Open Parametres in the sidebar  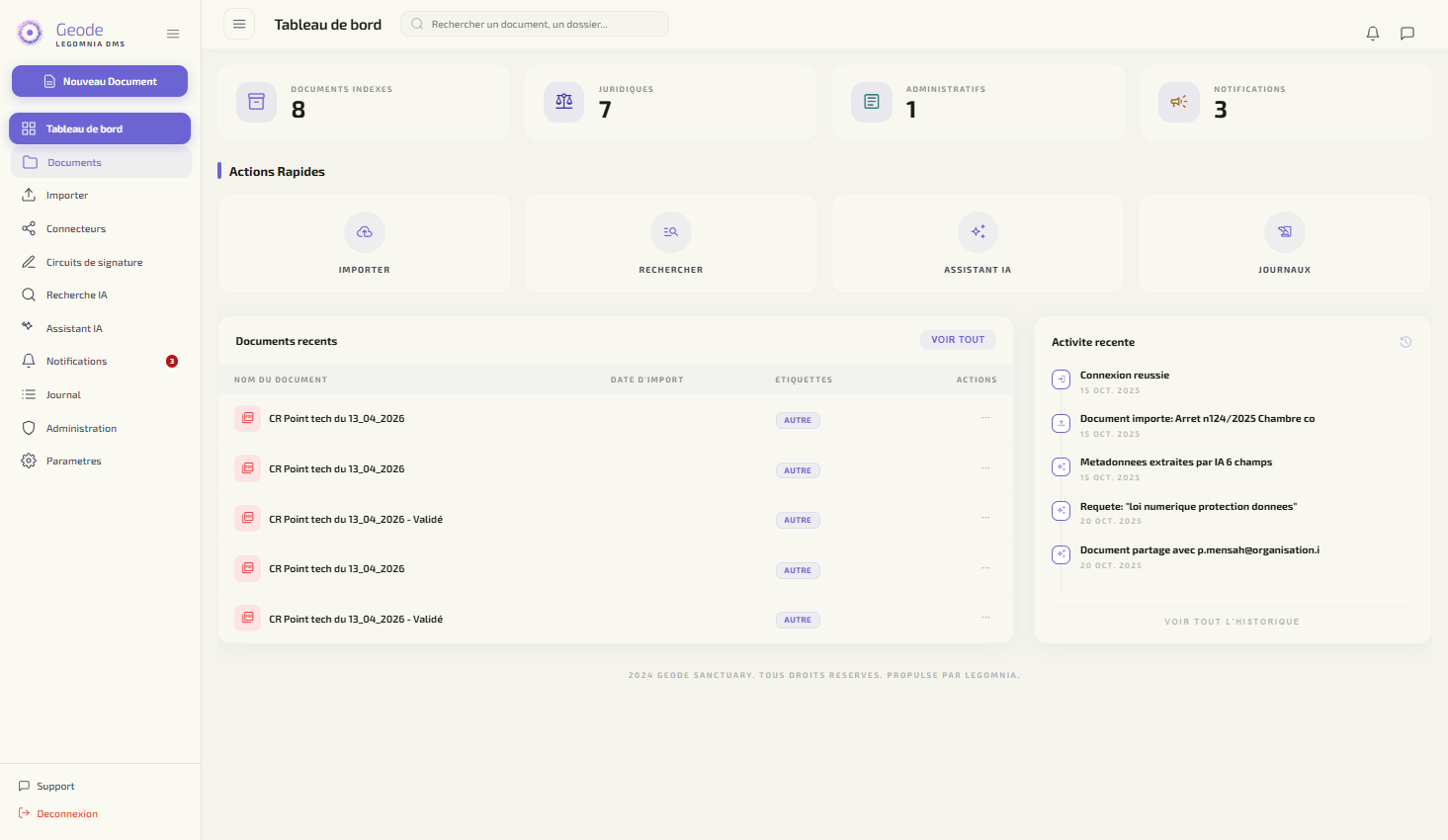pyautogui.click(x=100, y=461)
